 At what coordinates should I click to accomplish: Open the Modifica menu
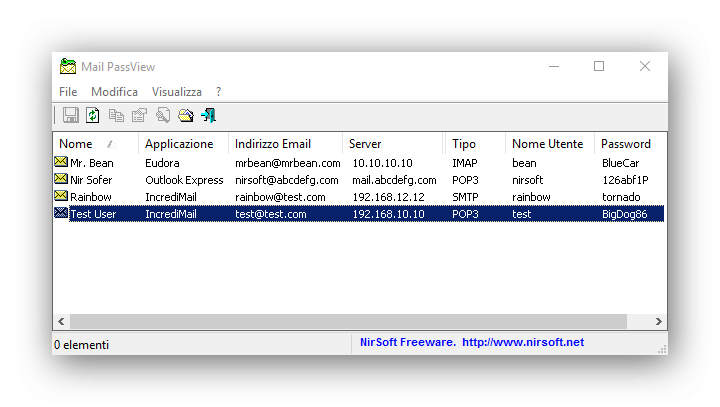coord(114,92)
